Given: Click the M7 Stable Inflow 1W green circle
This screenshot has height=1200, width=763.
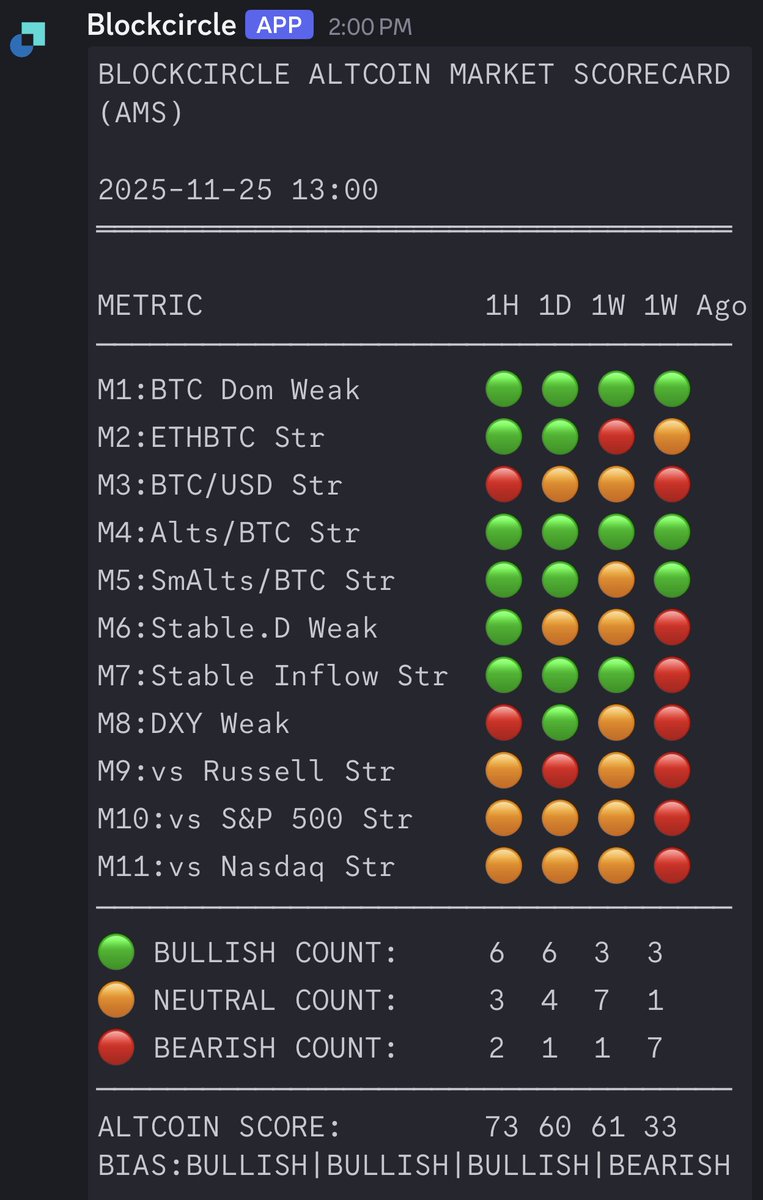Looking at the screenshot, I should click(616, 676).
